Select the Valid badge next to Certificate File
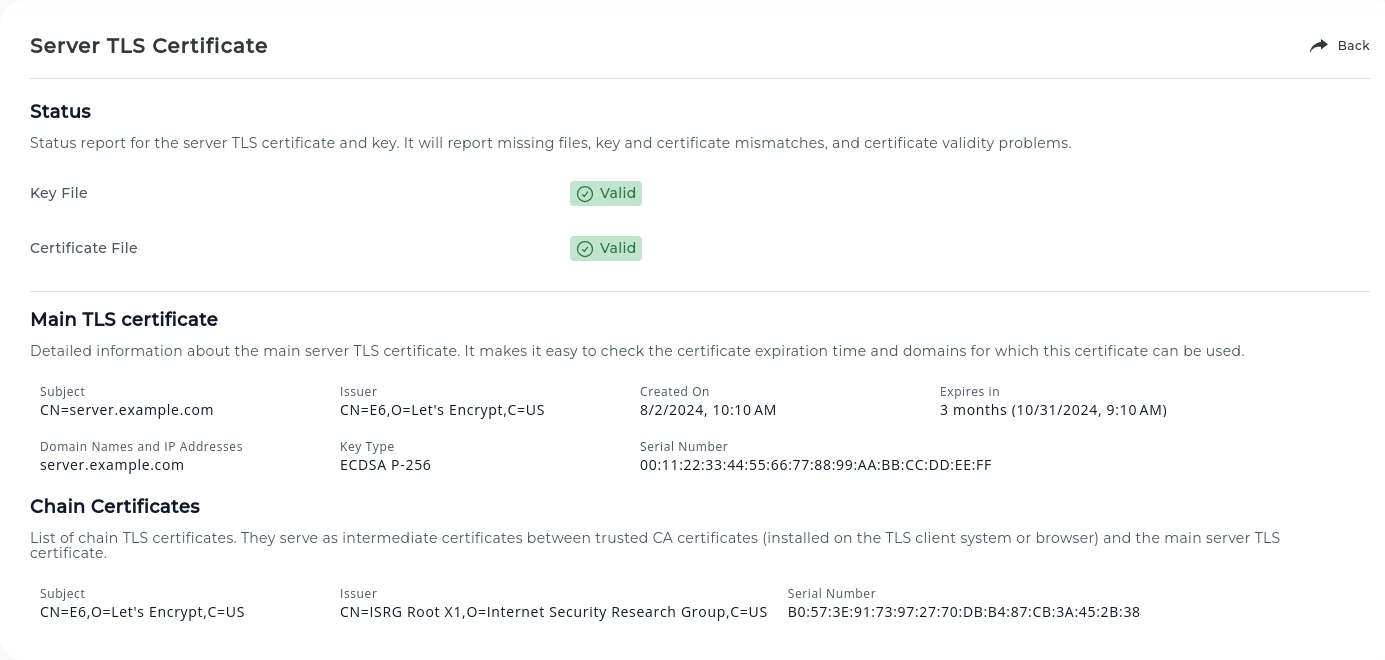Image resolution: width=1385 pixels, height=660 pixels. pyautogui.click(x=605, y=248)
